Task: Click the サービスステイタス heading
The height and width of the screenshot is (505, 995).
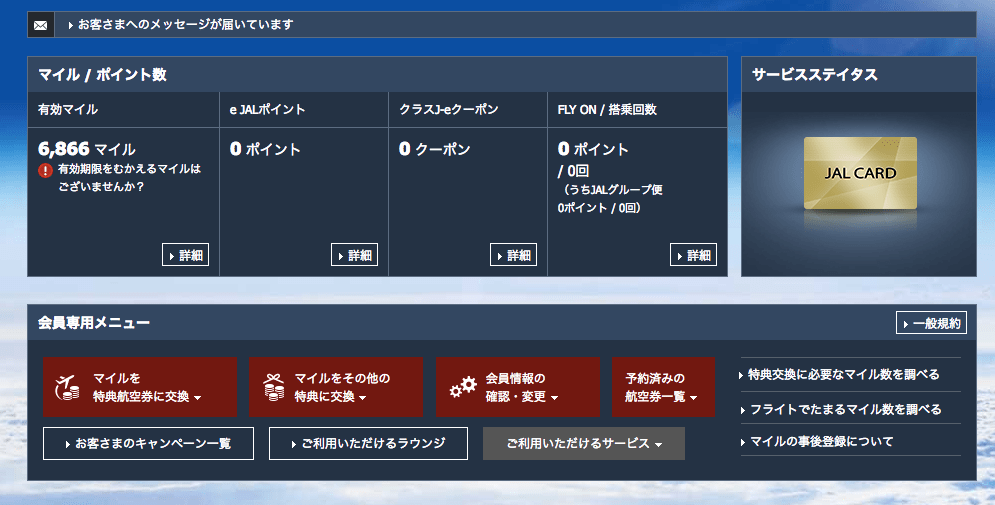Action: tap(815, 74)
